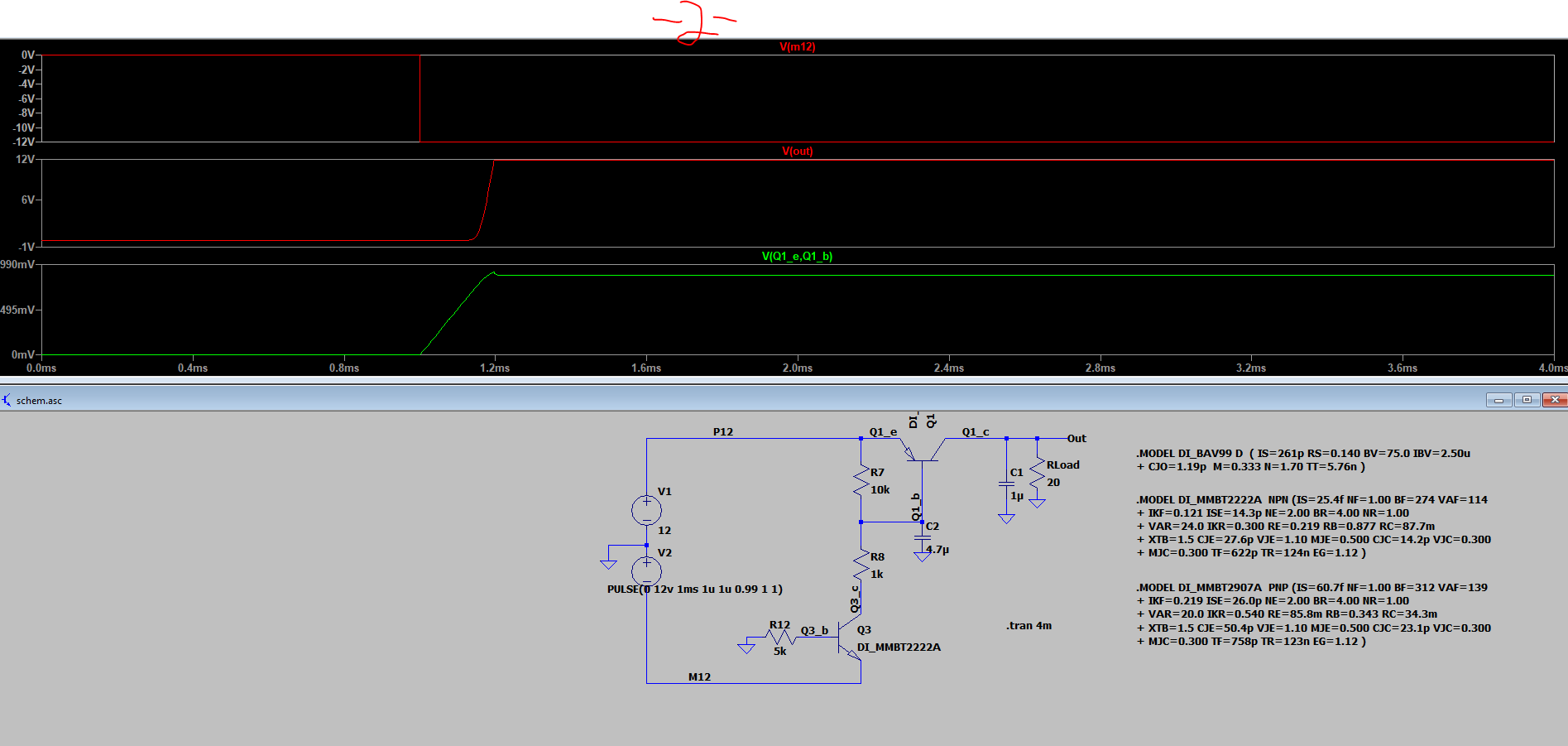Click the .MODEL DI_MMBT2907A PNP directive
This screenshot has width=1568, height=746.
[1313, 614]
